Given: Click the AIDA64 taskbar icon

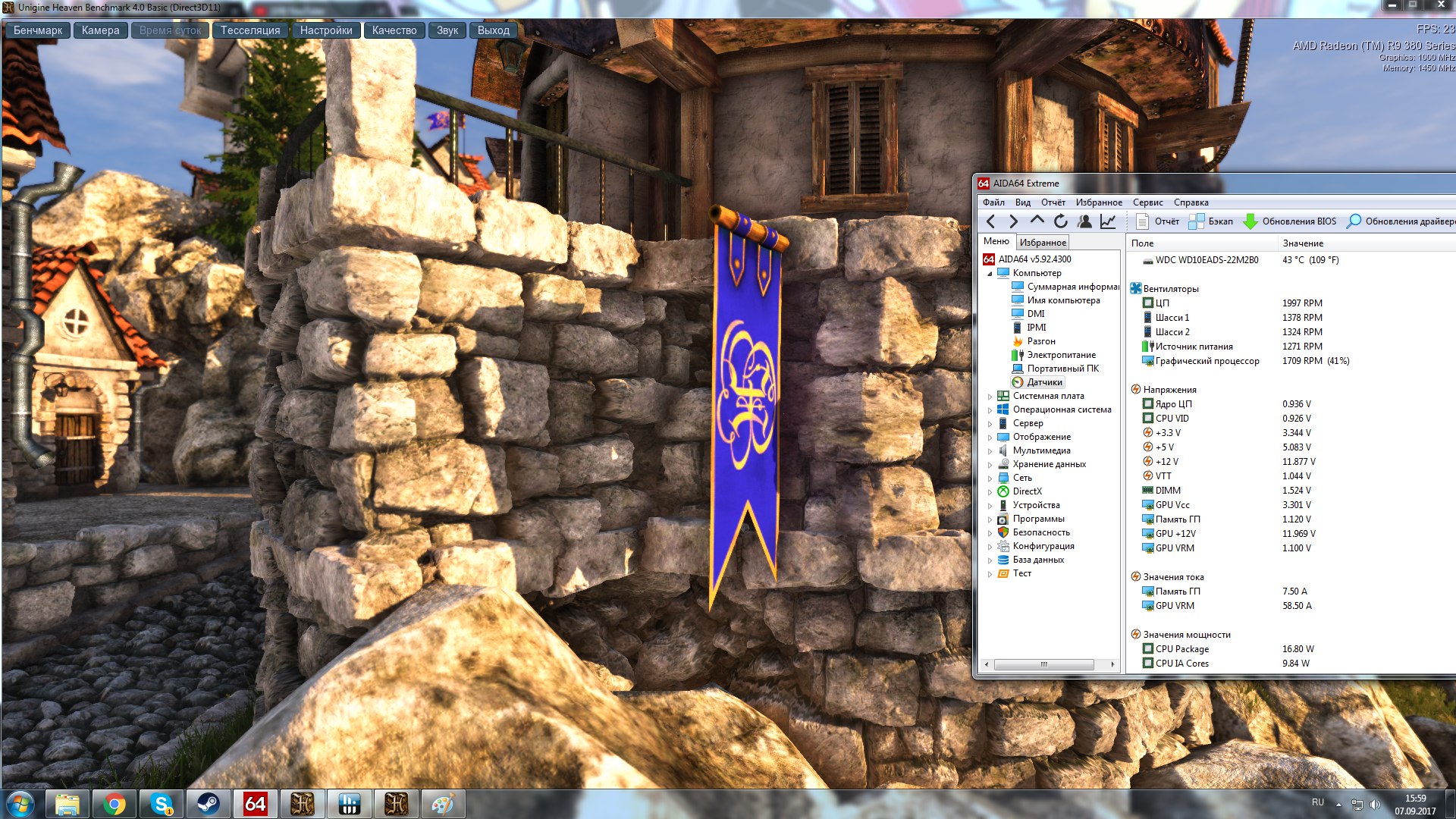Looking at the screenshot, I should pyautogui.click(x=256, y=804).
